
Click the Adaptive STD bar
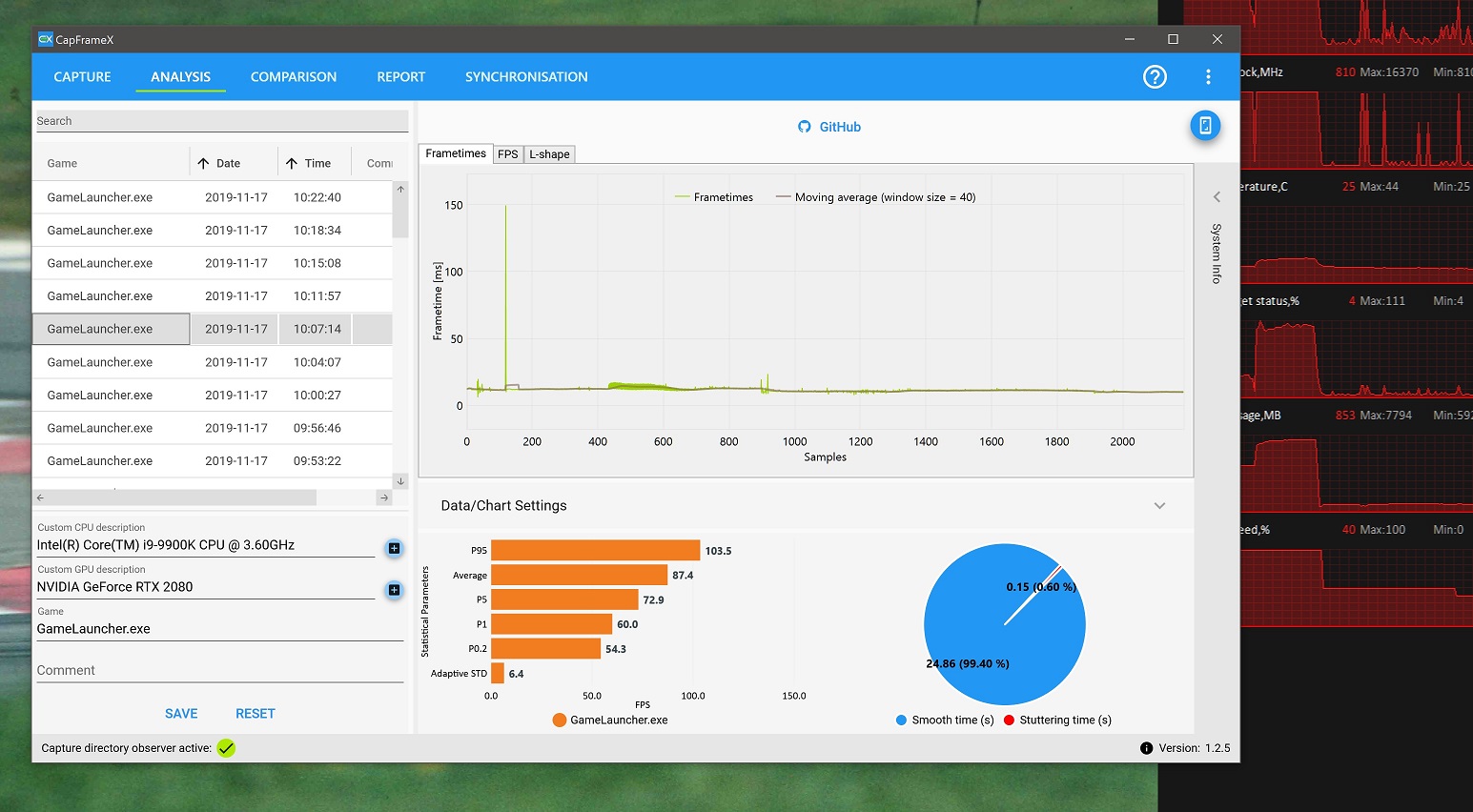[x=498, y=674]
